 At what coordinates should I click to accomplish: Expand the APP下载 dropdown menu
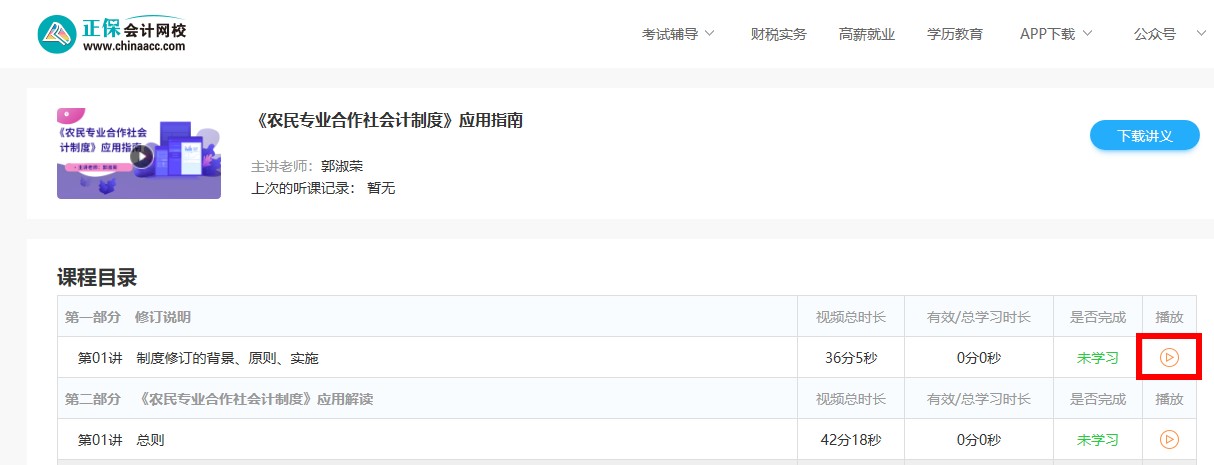tap(1056, 34)
